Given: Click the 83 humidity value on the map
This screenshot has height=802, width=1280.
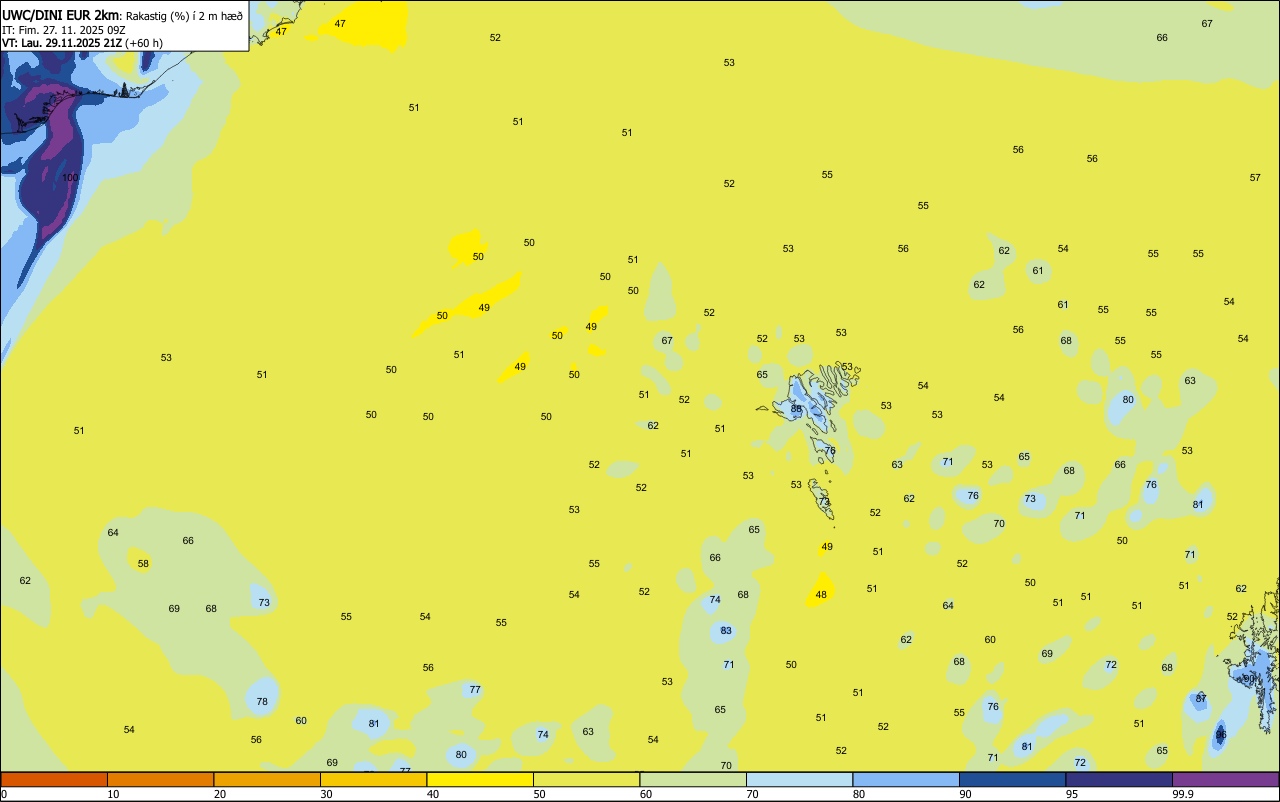Looking at the screenshot, I should (726, 630).
